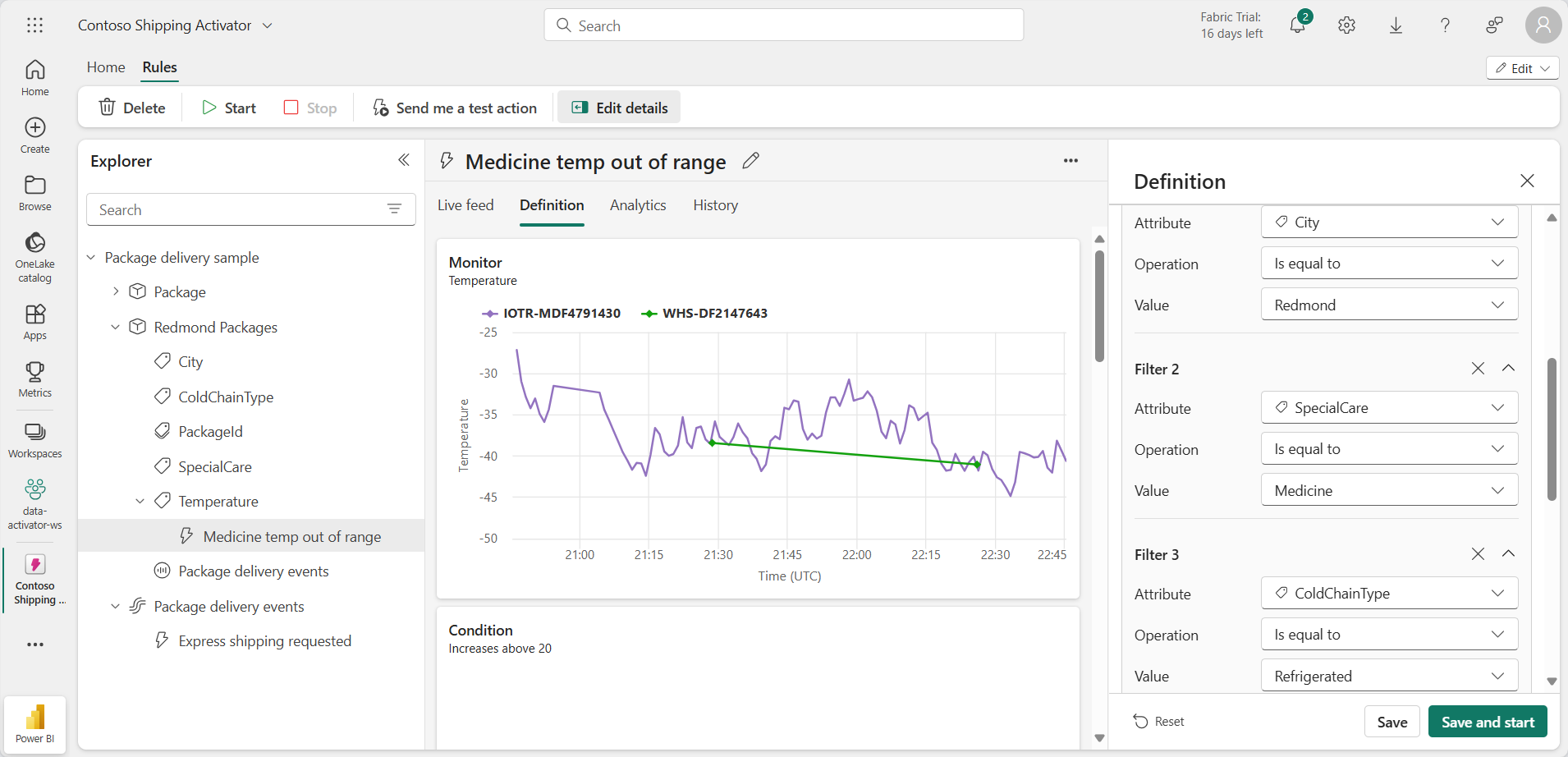Open the settings gear icon
This screenshot has width=1568, height=757.
(x=1346, y=25)
